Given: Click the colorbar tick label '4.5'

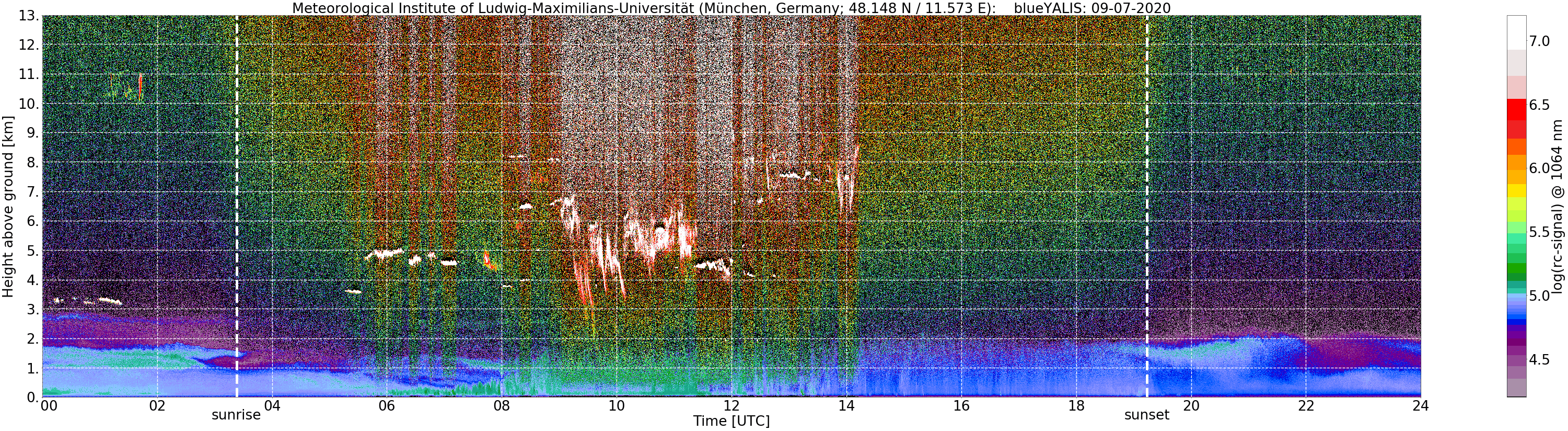Looking at the screenshot, I should tap(1539, 360).
